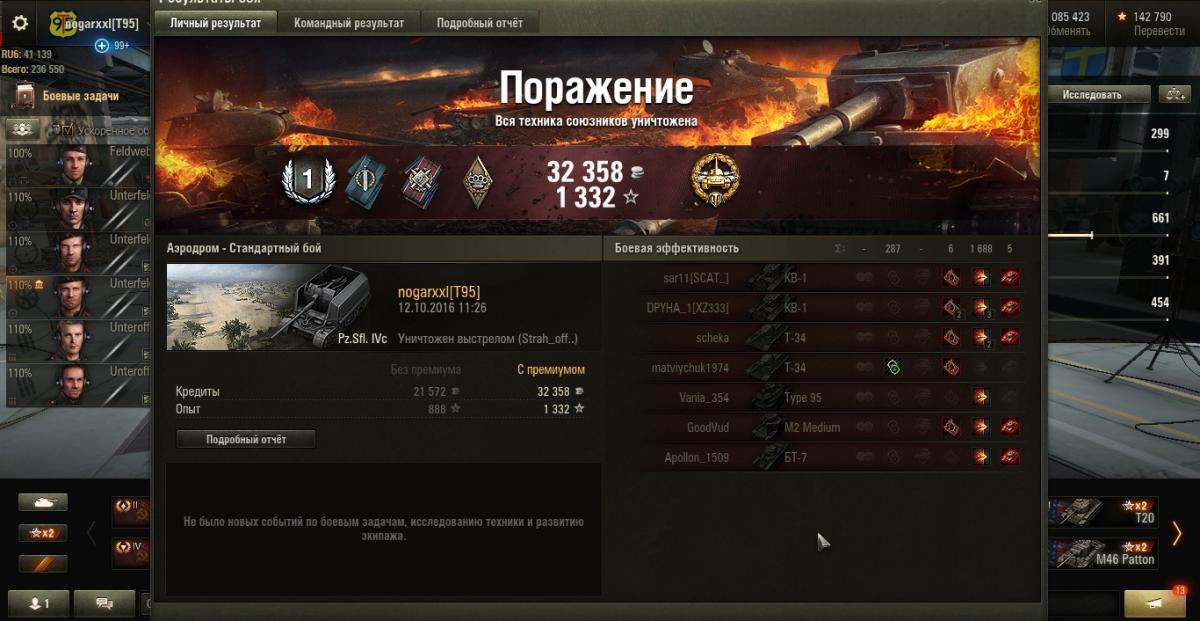Screen dimensions: 1200x621
Task: Click the Pz.Sfl. IVc vehicle image
Action: click(x=278, y=307)
